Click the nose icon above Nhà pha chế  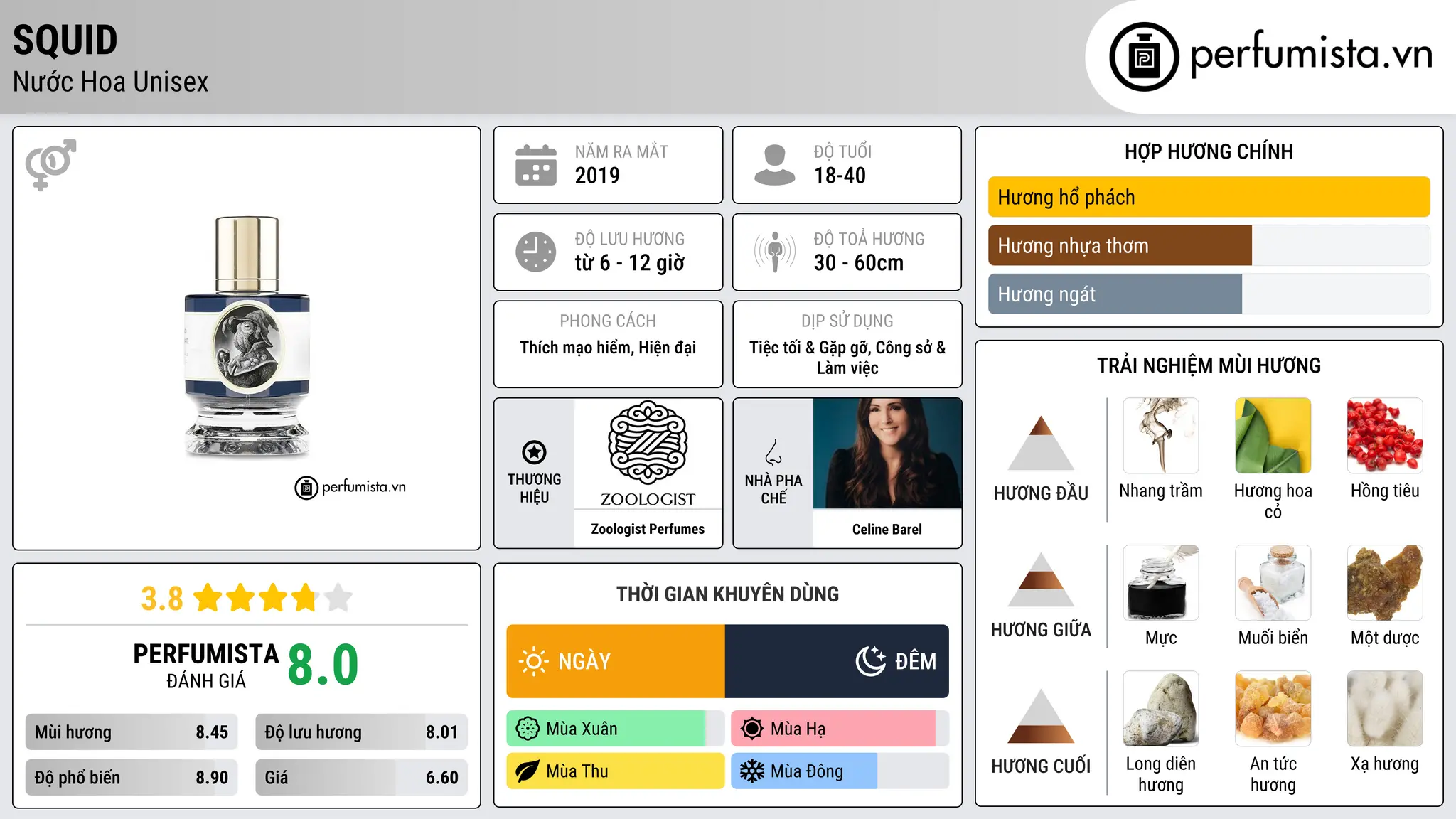[773, 452]
